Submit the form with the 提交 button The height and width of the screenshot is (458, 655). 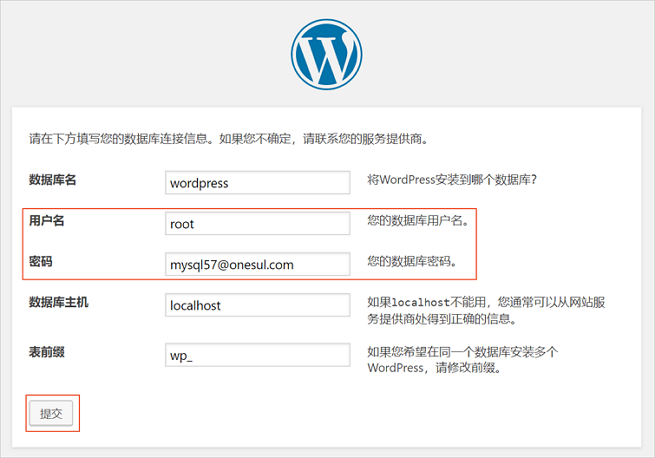(x=51, y=413)
